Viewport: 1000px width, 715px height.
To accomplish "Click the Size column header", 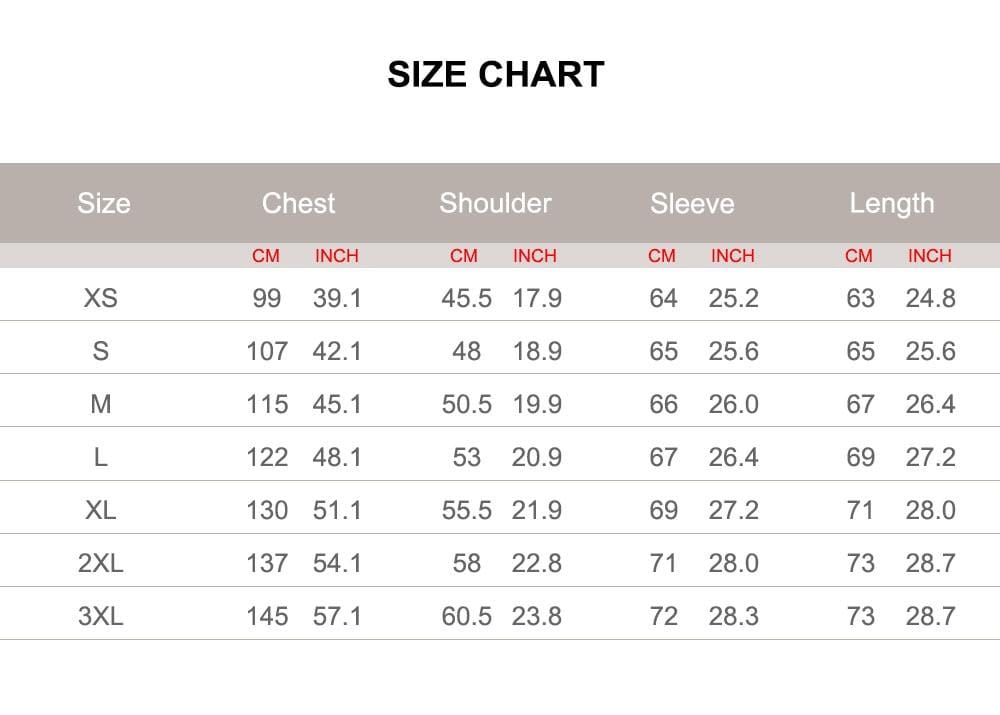I will [x=104, y=203].
